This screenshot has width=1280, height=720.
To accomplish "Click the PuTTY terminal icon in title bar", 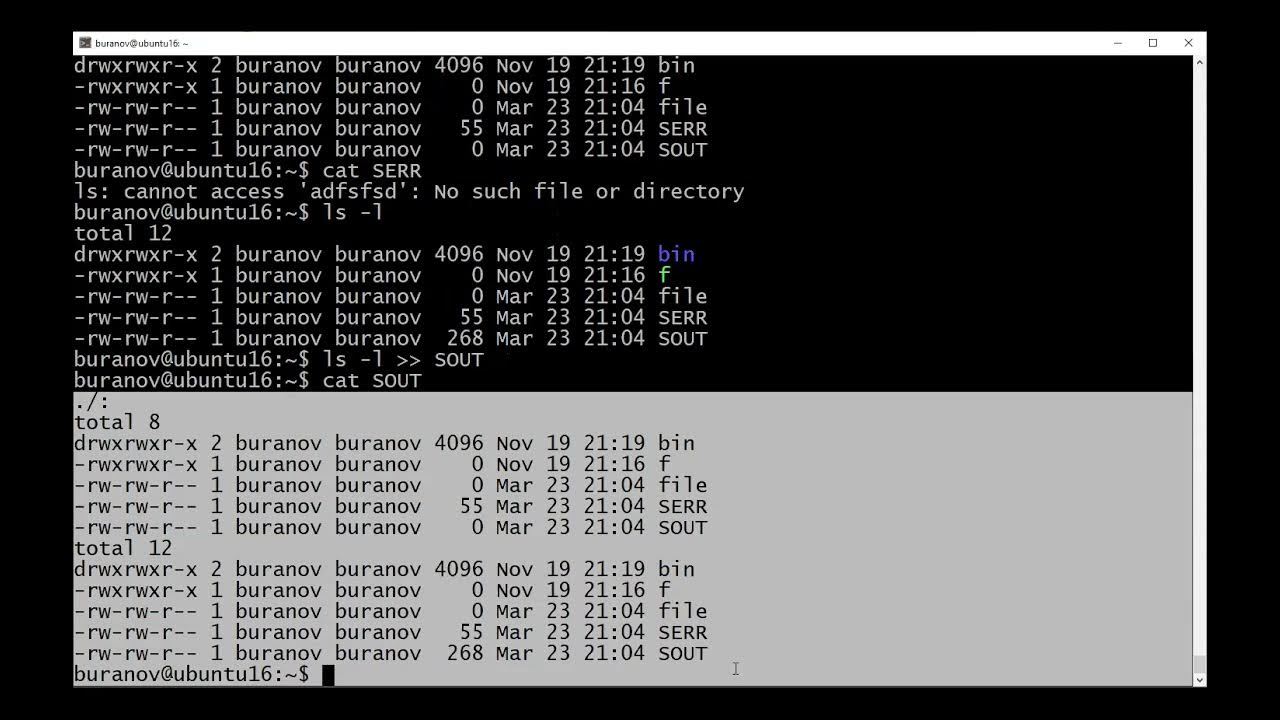I will [x=85, y=43].
